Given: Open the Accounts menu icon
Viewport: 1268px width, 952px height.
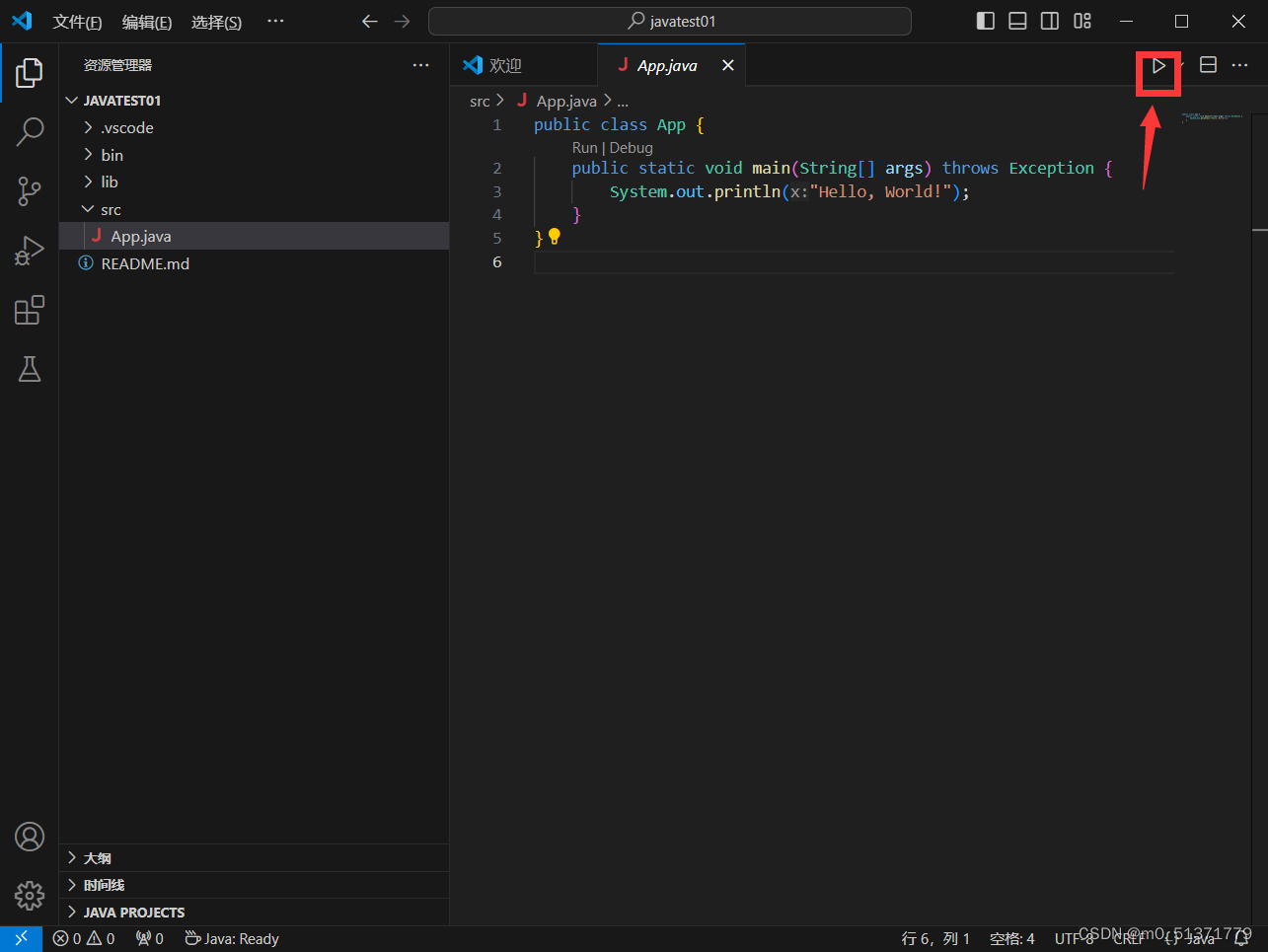Looking at the screenshot, I should (x=30, y=837).
